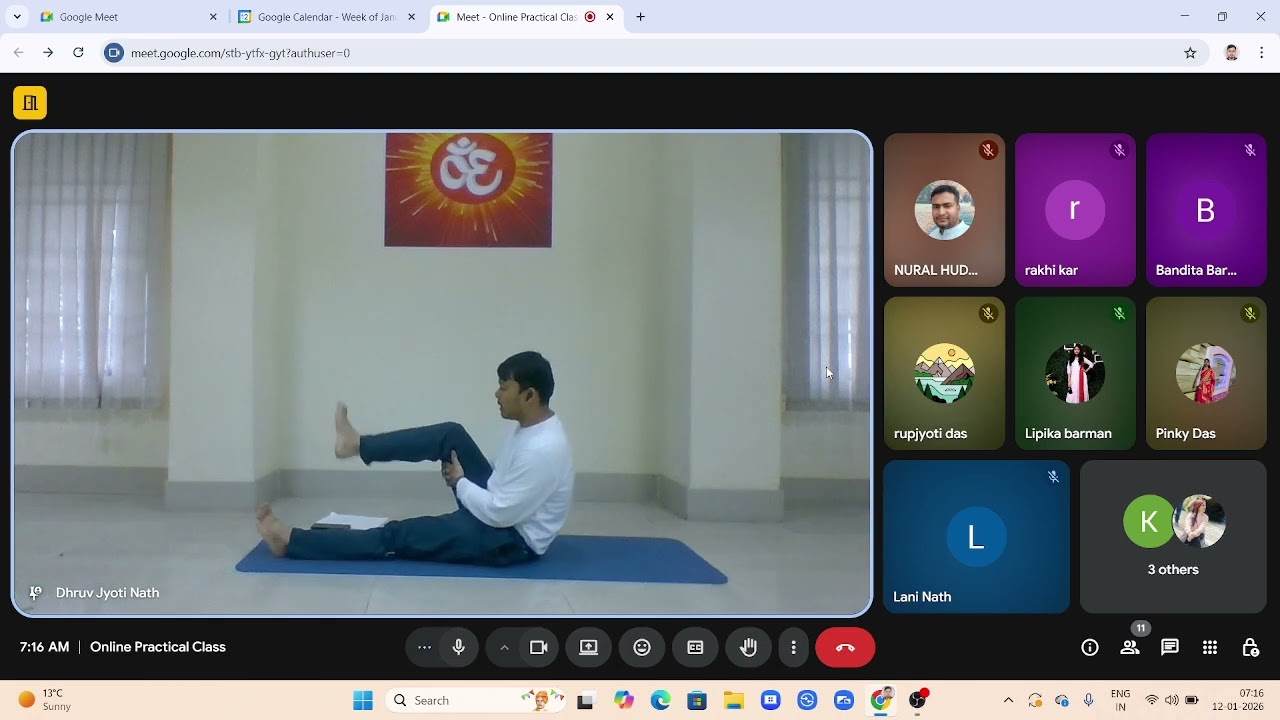Click the ENG IN language indicator
This screenshot has width=1280, height=720.
tap(1120, 700)
